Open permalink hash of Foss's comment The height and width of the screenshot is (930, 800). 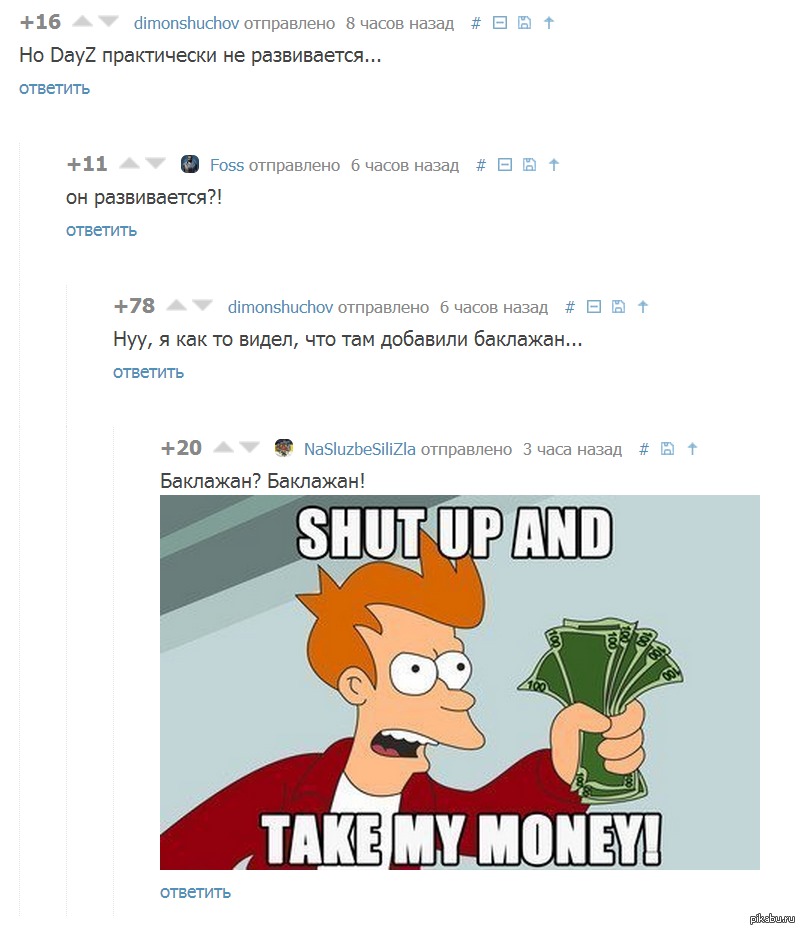[x=481, y=165]
